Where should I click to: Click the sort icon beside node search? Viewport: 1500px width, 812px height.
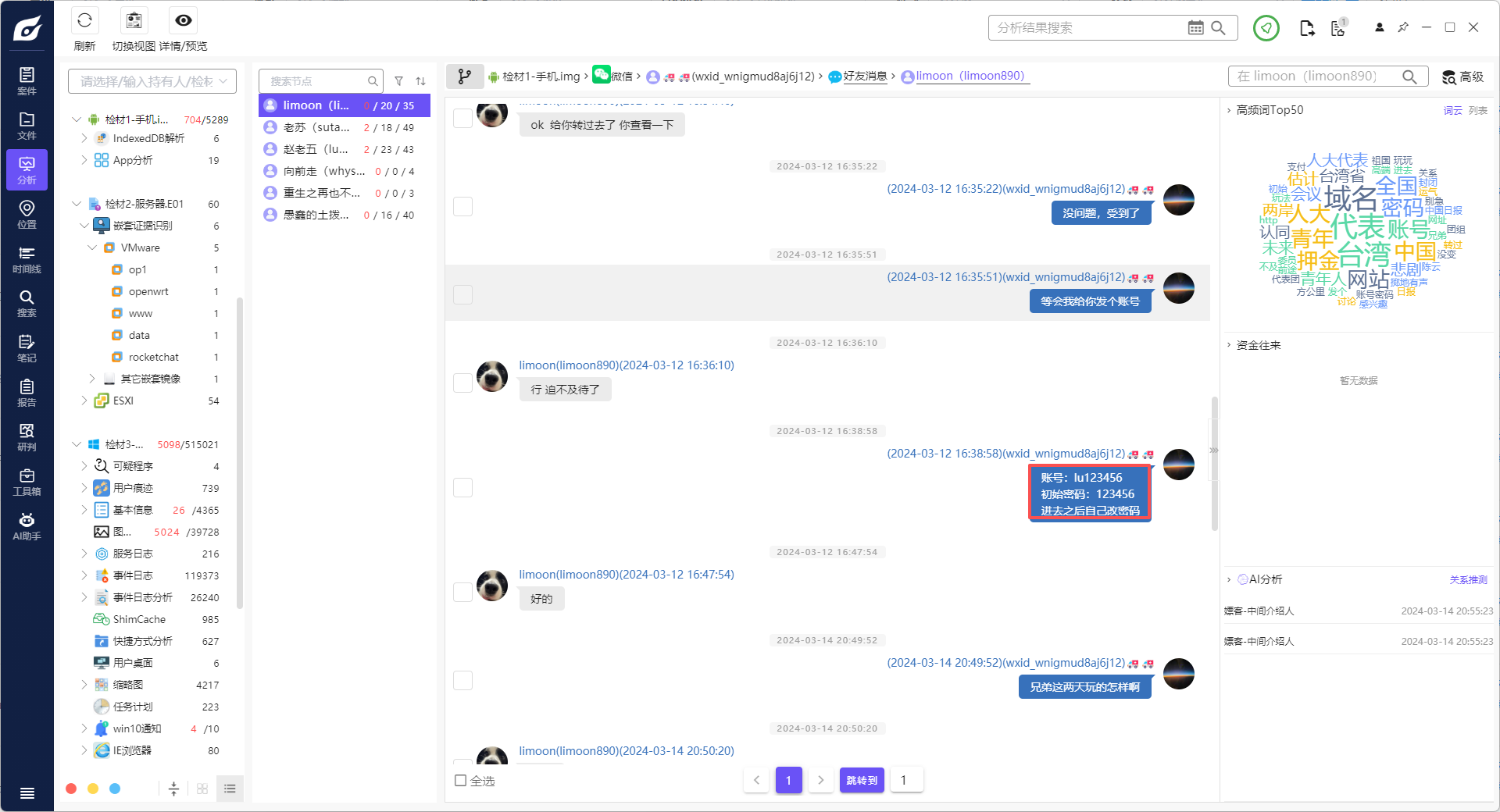click(420, 81)
